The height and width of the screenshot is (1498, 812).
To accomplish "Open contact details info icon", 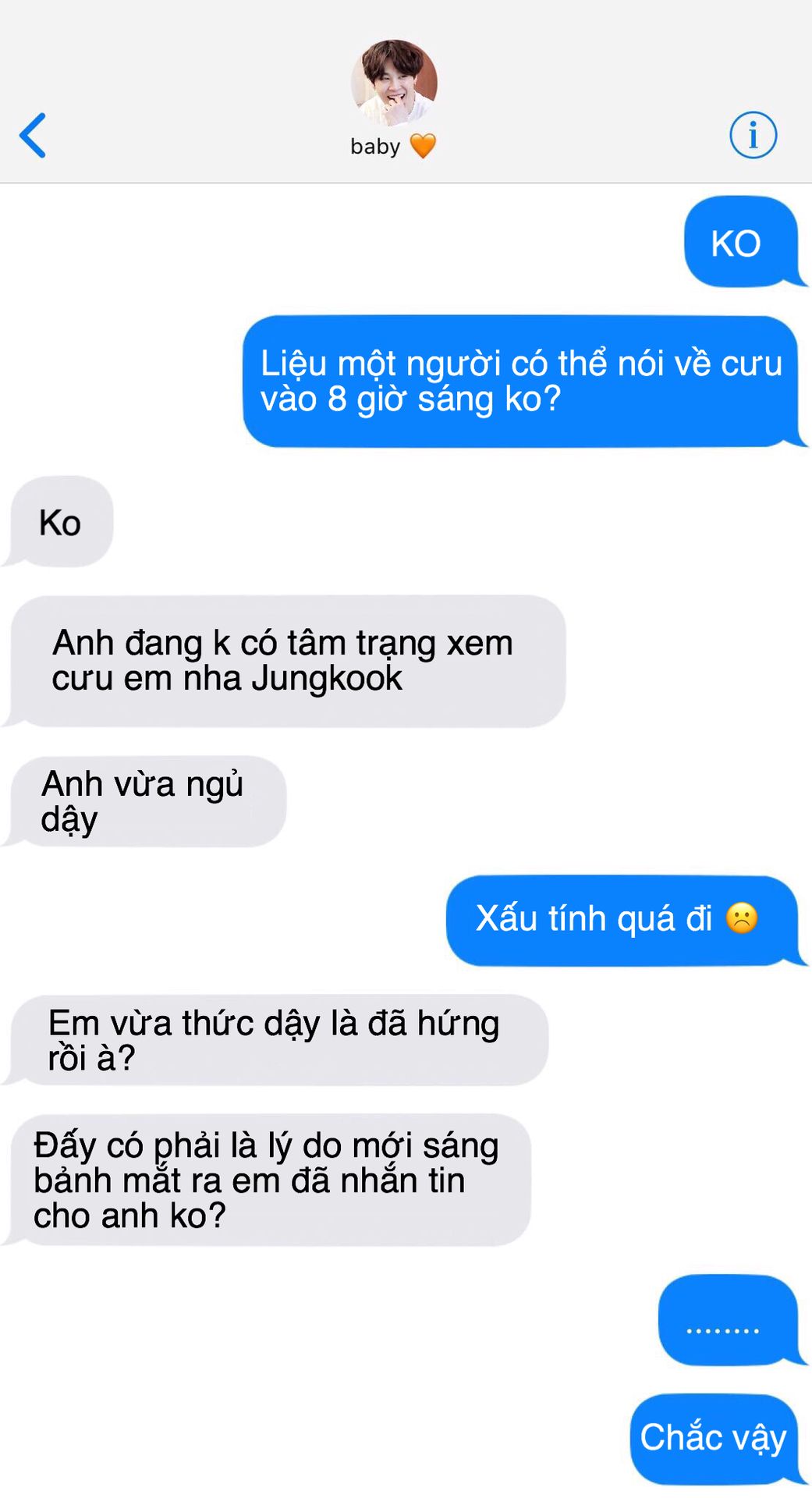I will point(753,135).
